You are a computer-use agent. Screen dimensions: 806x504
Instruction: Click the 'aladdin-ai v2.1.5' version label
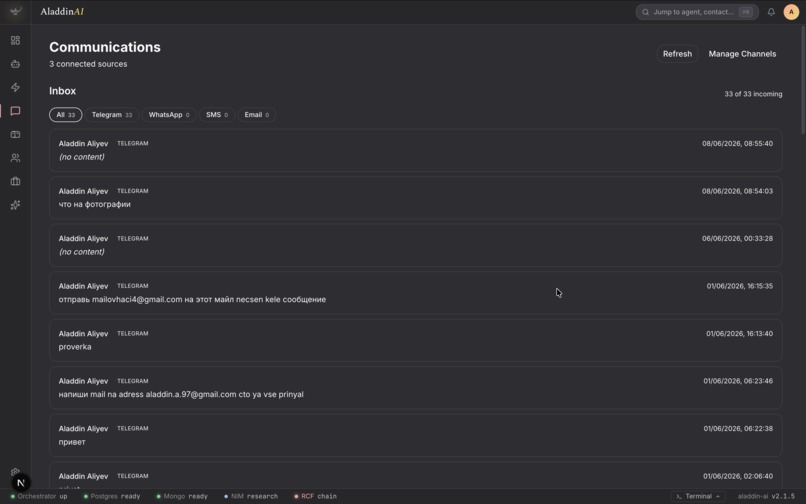(766, 496)
